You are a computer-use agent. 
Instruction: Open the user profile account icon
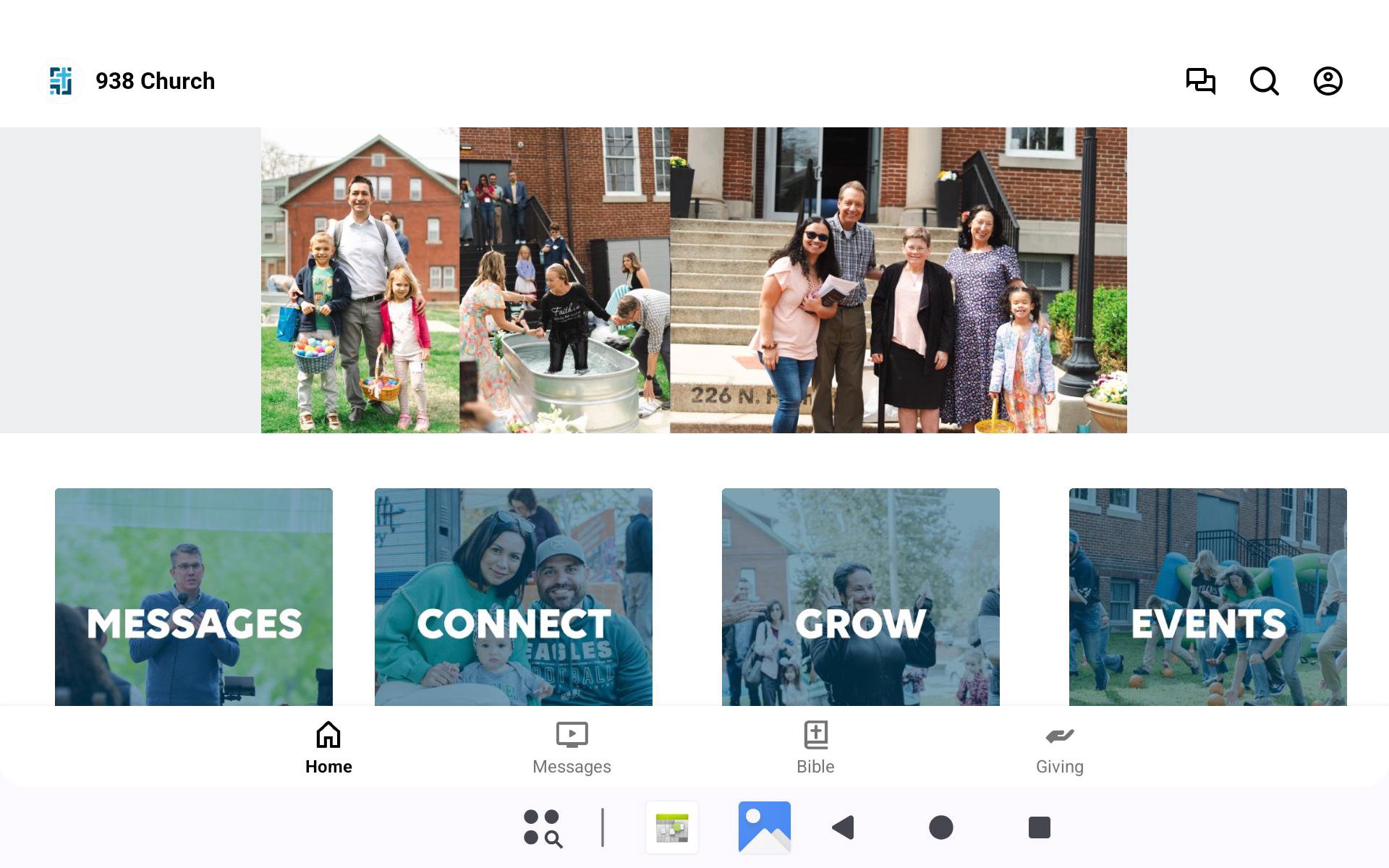[1328, 81]
